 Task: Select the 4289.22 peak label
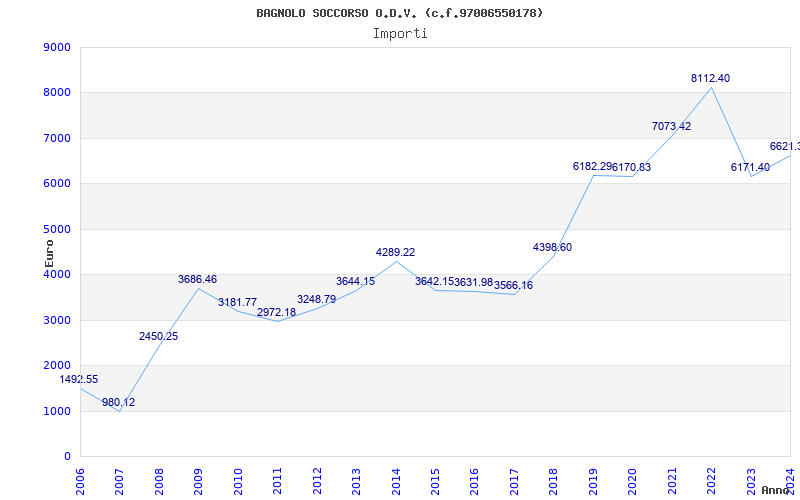coord(395,253)
